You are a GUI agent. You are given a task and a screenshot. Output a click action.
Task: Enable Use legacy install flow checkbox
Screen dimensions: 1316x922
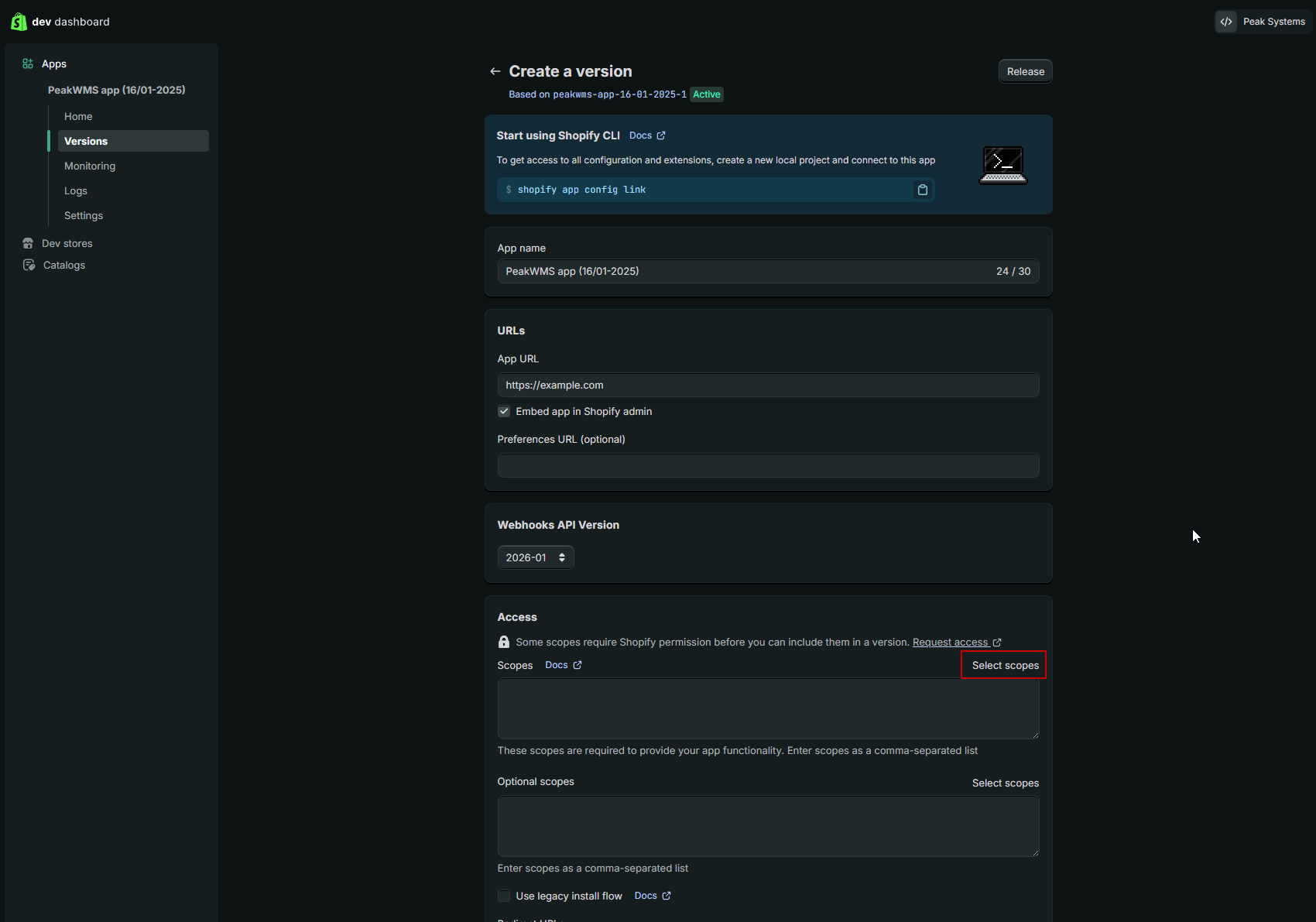click(x=504, y=896)
